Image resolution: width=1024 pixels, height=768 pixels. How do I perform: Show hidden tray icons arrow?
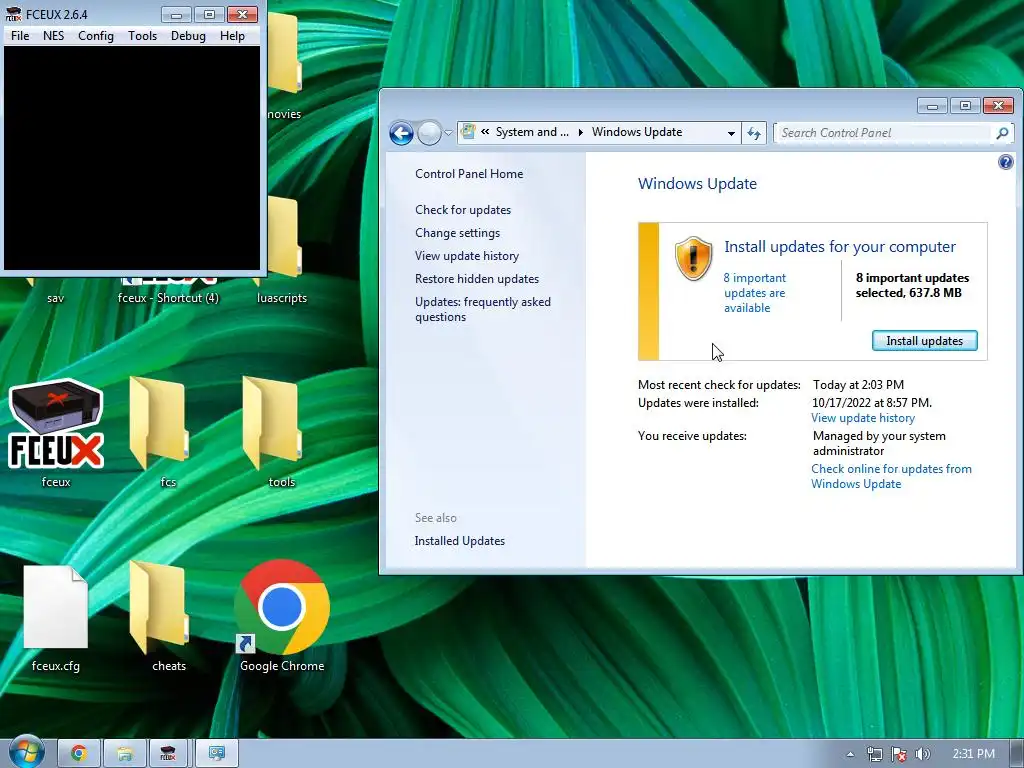pos(850,754)
